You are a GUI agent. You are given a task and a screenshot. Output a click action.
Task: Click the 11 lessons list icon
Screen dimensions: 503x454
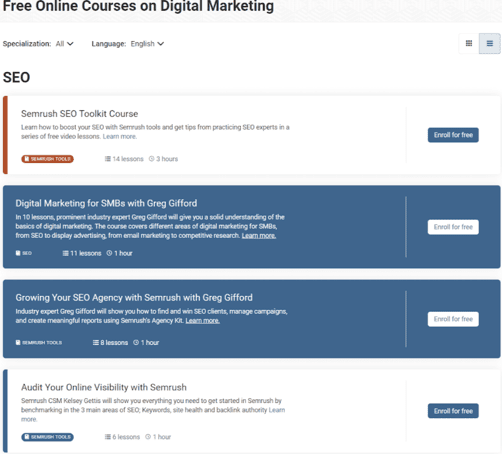tap(66, 253)
